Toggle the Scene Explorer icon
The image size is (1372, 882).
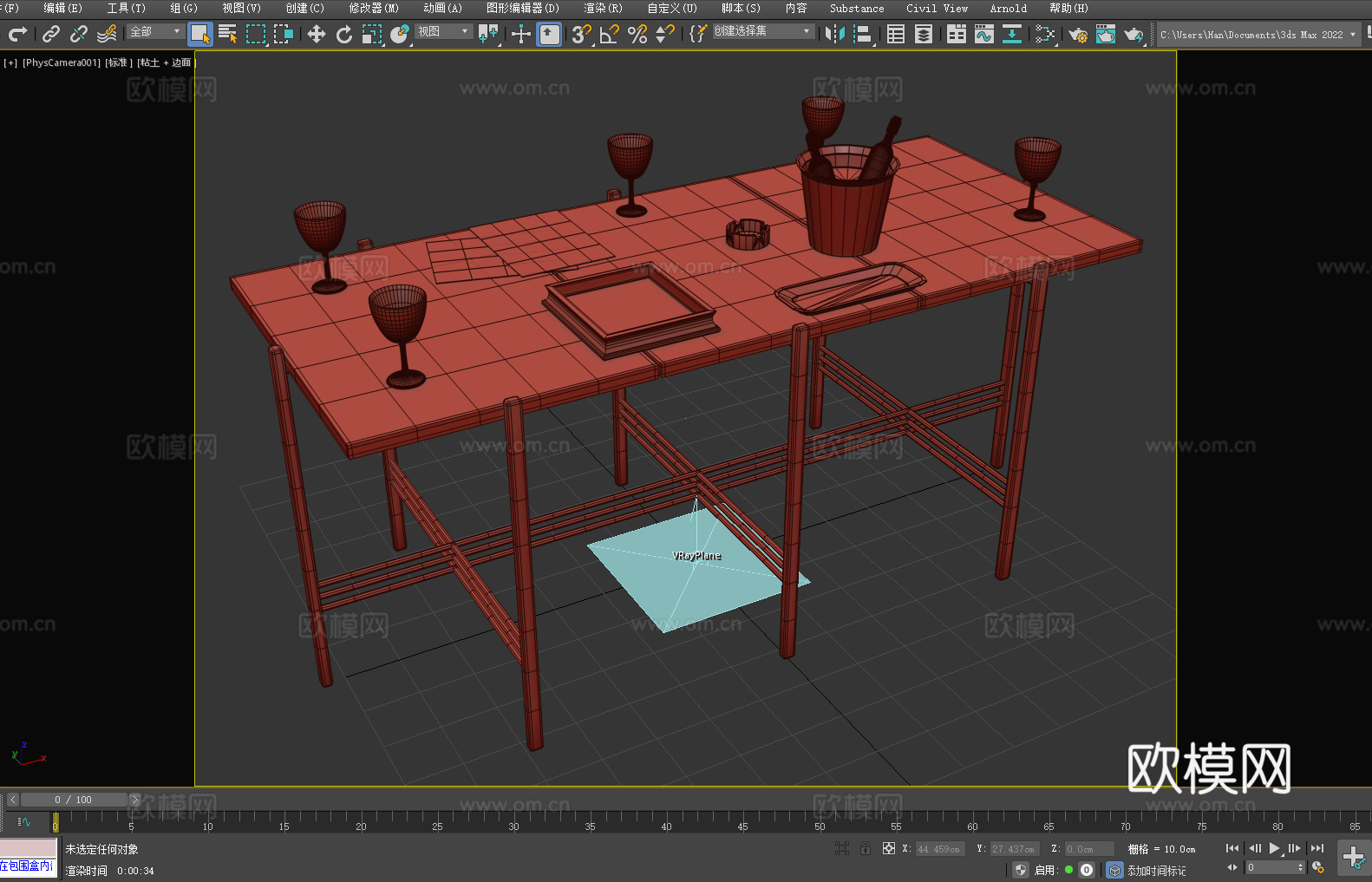point(896,34)
